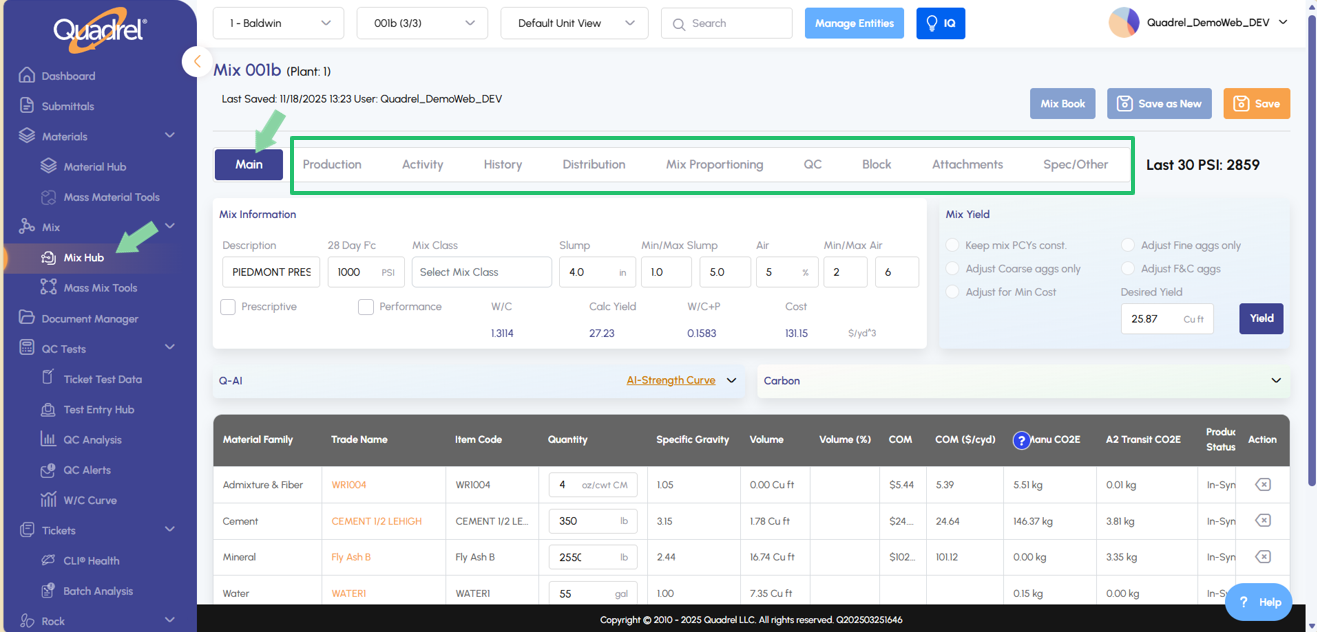Image resolution: width=1317 pixels, height=632 pixels.
Task: Open the 1 - Baldwin plant dropdown
Action: click(278, 23)
